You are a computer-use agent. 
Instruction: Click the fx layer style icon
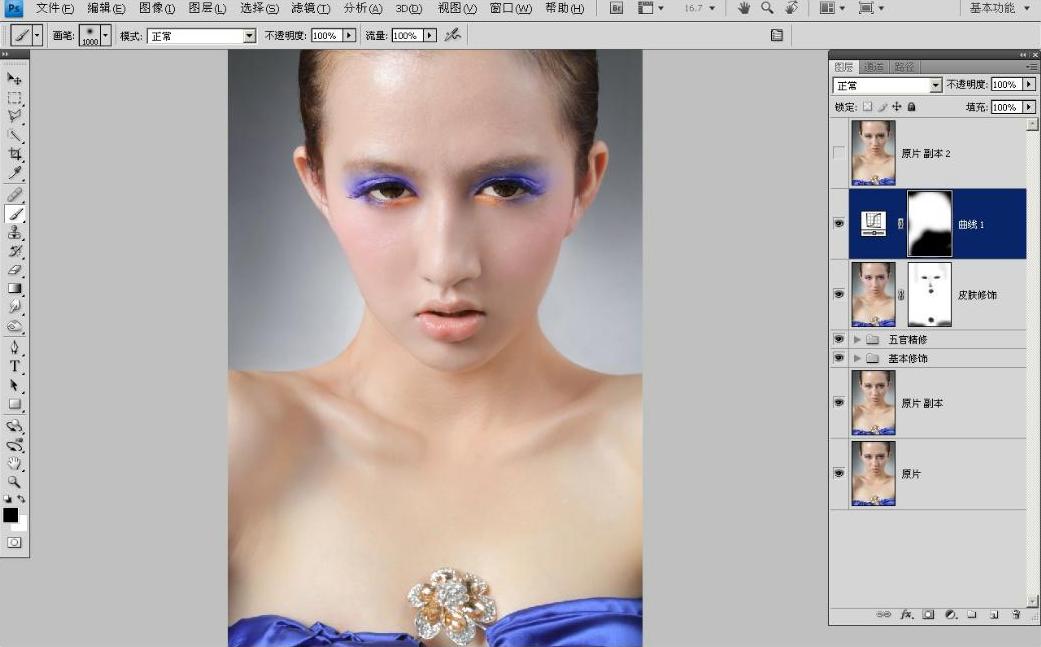coord(906,614)
